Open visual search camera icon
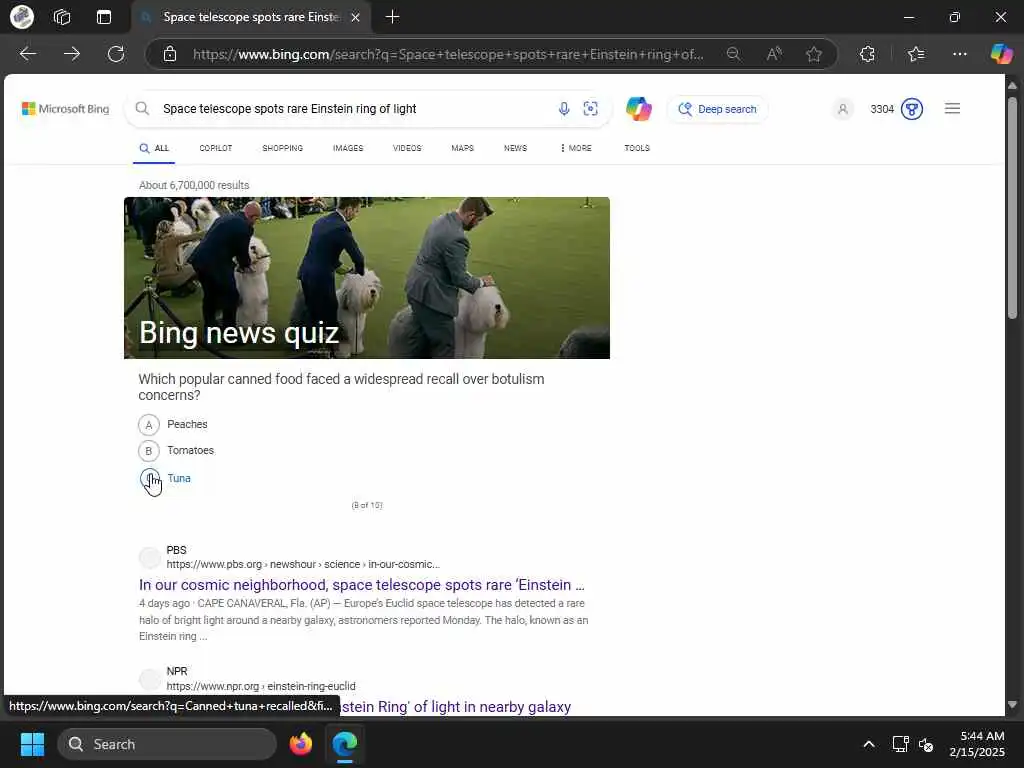 pyautogui.click(x=590, y=108)
